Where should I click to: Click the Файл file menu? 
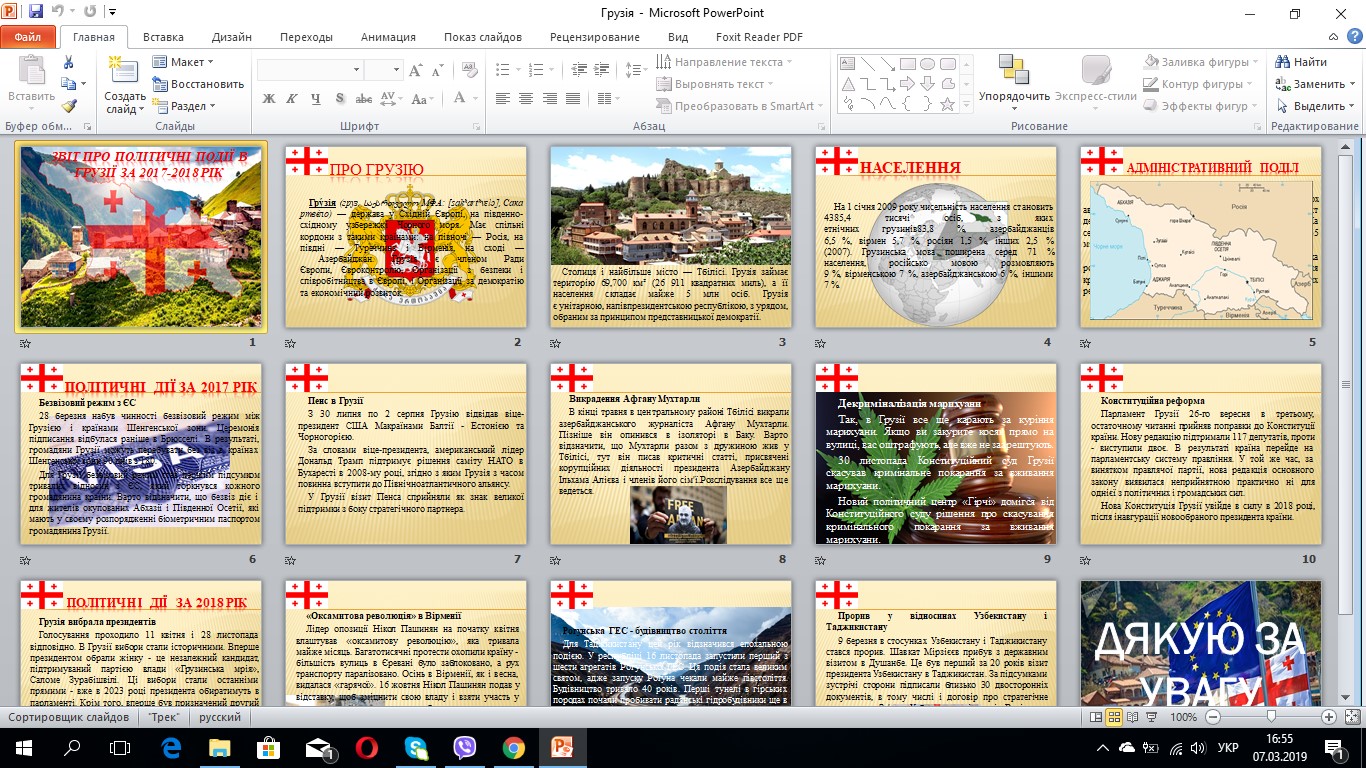pyautogui.click(x=28, y=37)
